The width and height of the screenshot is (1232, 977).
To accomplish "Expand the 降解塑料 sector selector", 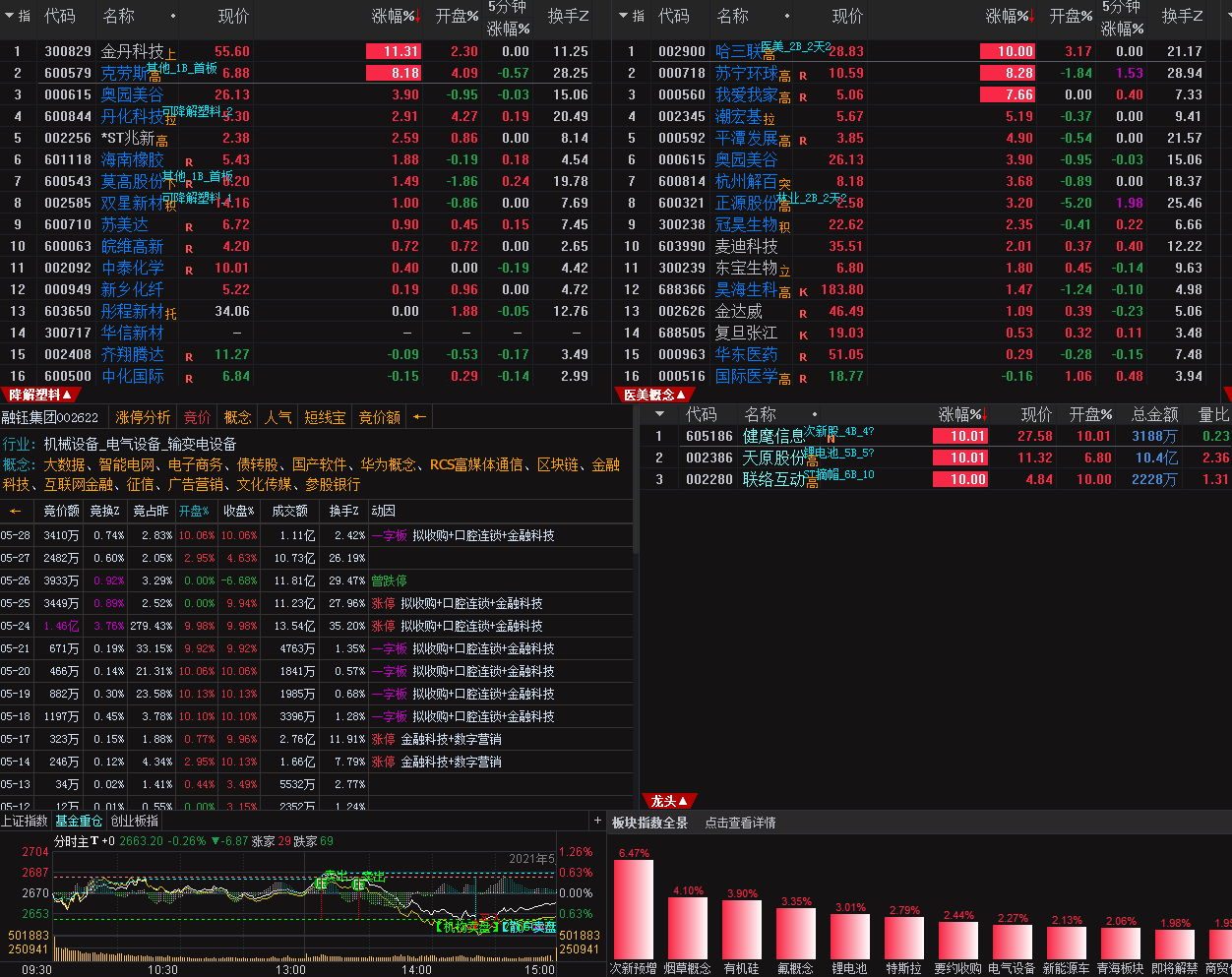I will tap(41, 395).
